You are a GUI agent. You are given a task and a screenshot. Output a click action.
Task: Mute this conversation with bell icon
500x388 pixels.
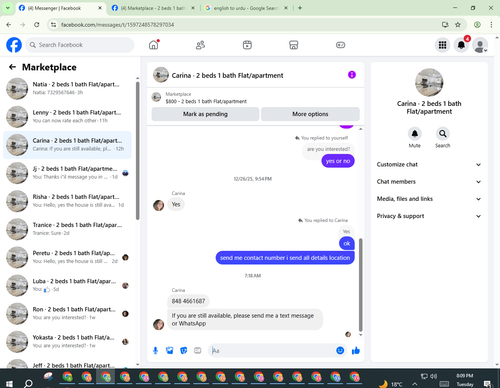pyautogui.click(x=415, y=134)
